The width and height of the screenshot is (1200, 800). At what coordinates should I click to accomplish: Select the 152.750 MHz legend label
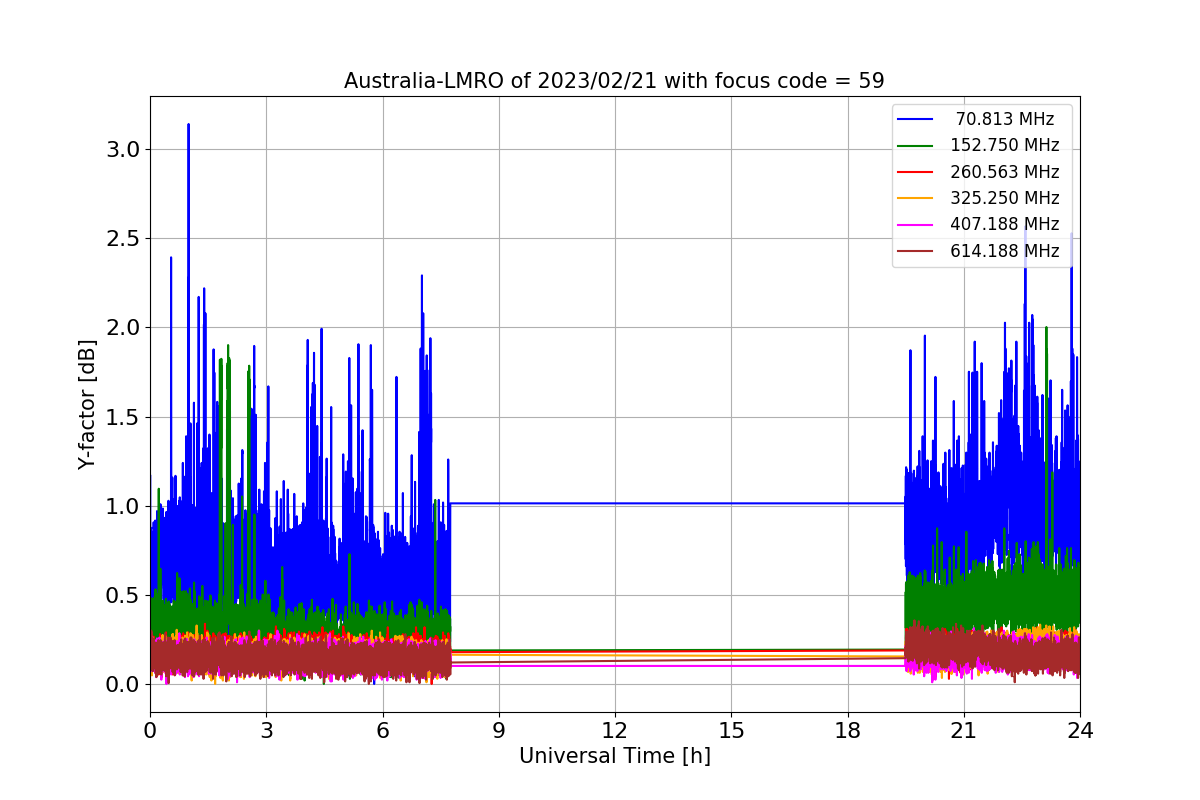click(x=1005, y=145)
